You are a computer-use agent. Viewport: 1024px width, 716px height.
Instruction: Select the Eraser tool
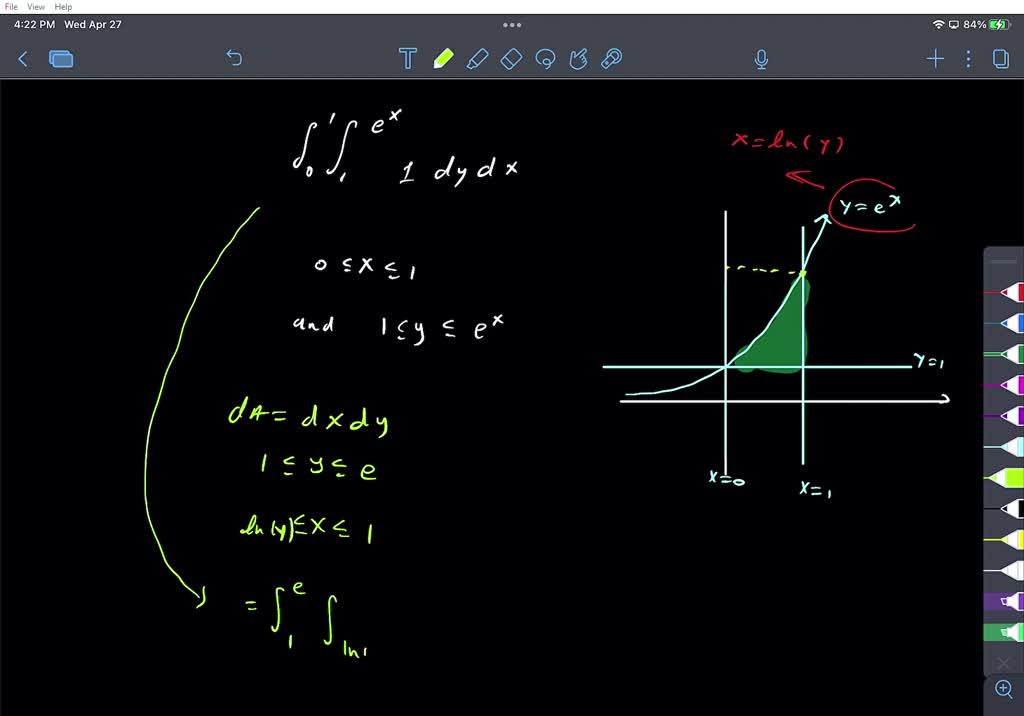coord(511,59)
